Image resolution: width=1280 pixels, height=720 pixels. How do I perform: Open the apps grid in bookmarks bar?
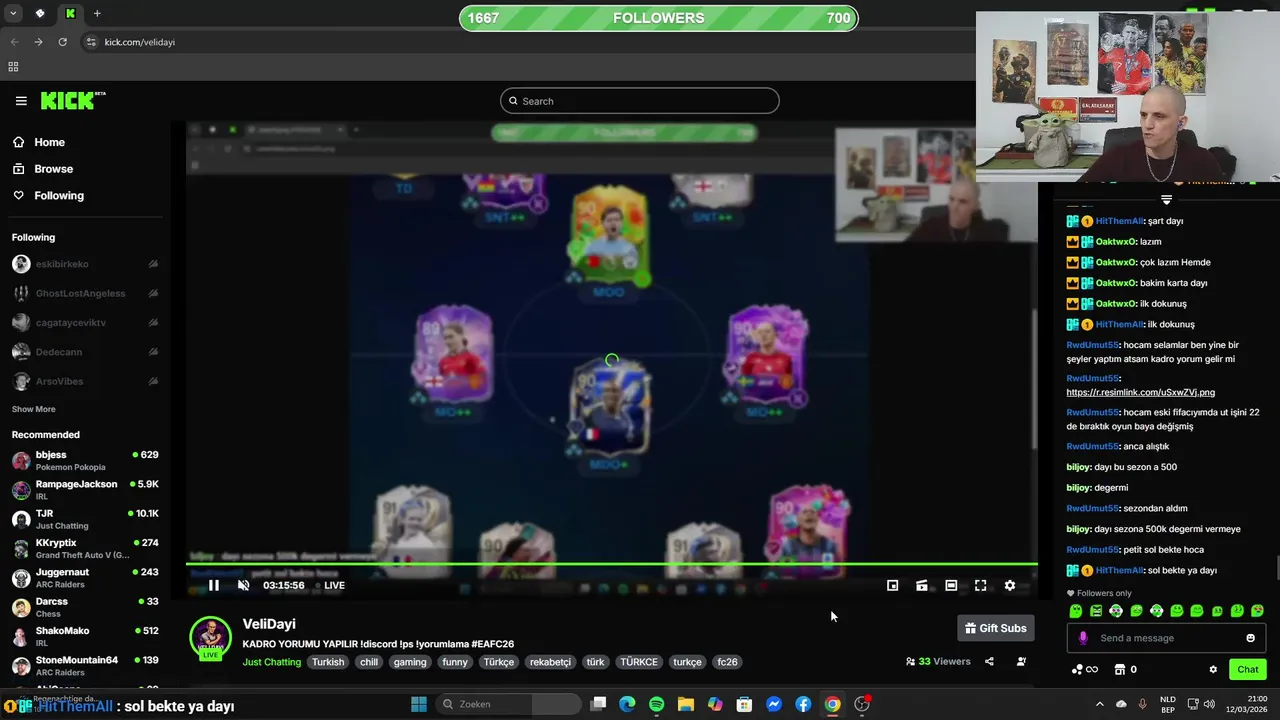[13, 67]
